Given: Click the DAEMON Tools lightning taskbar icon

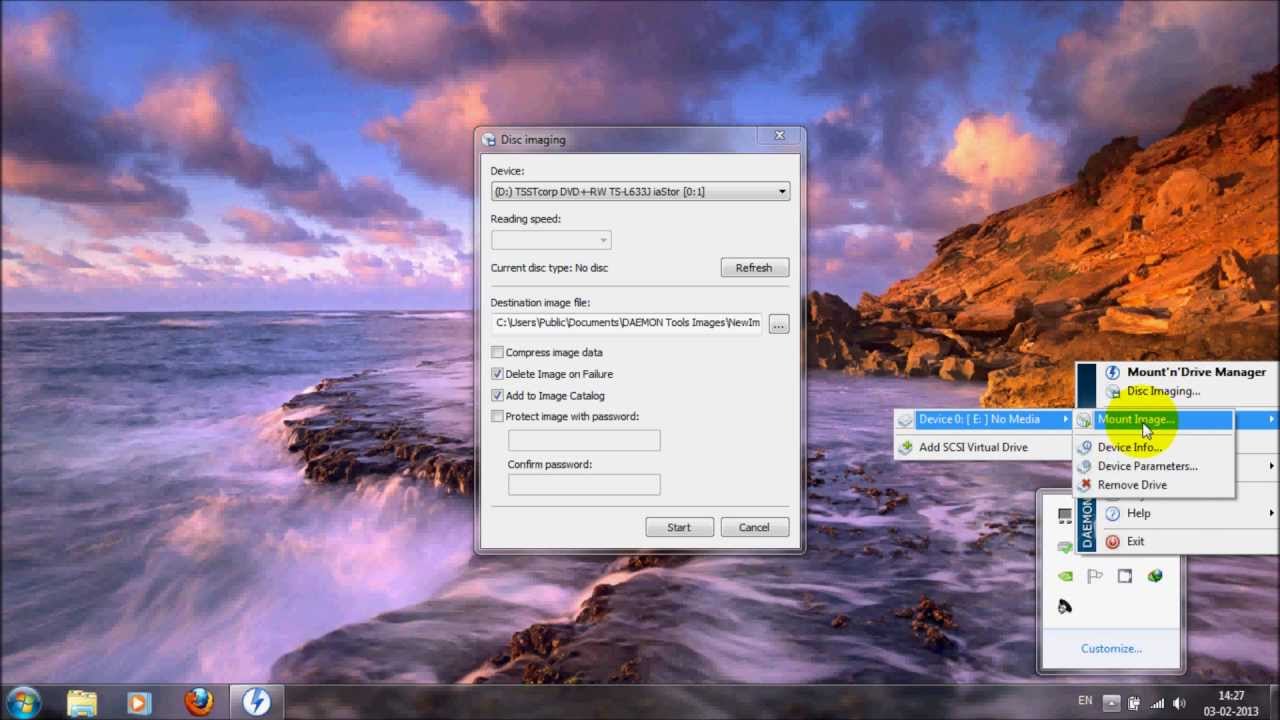Looking at the screenshot, I should tap(256, 702).
